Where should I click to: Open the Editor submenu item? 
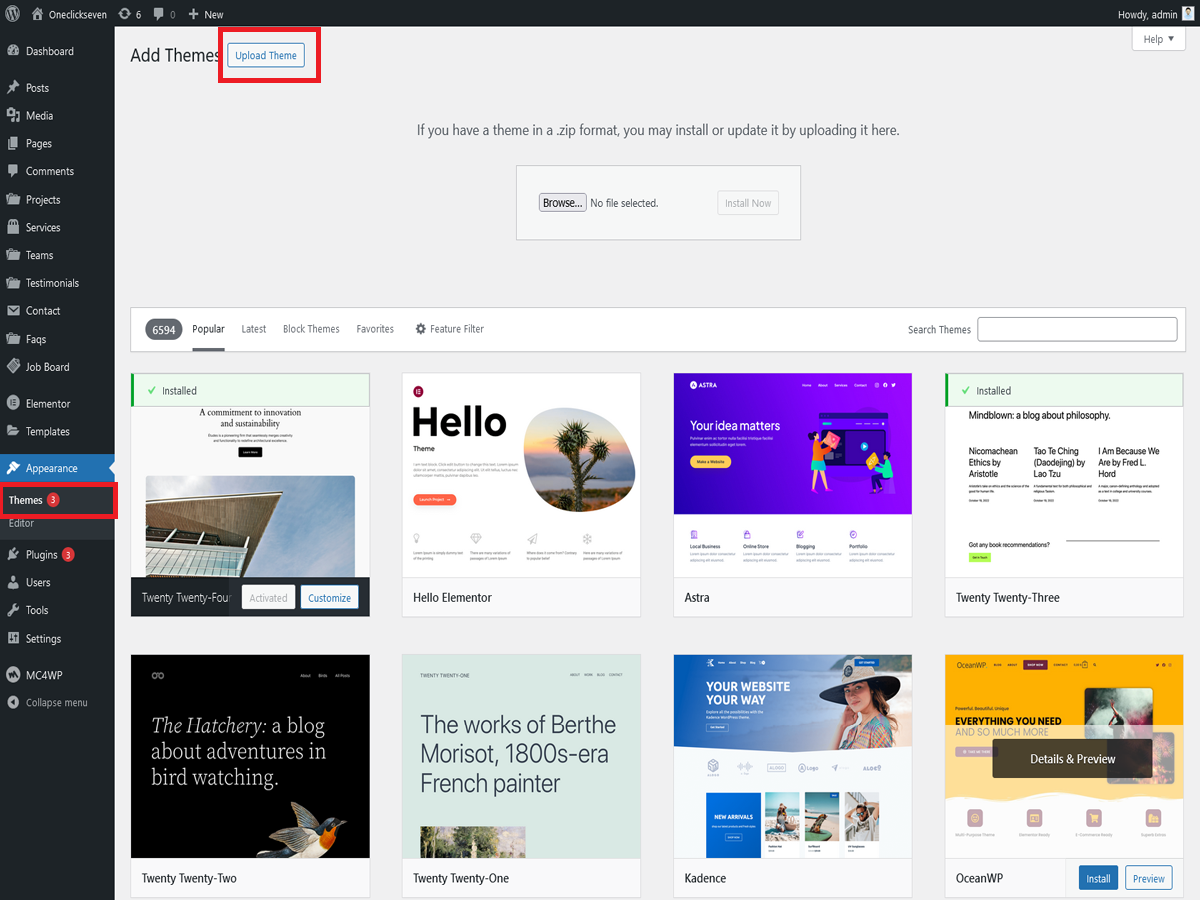[21, 523]
